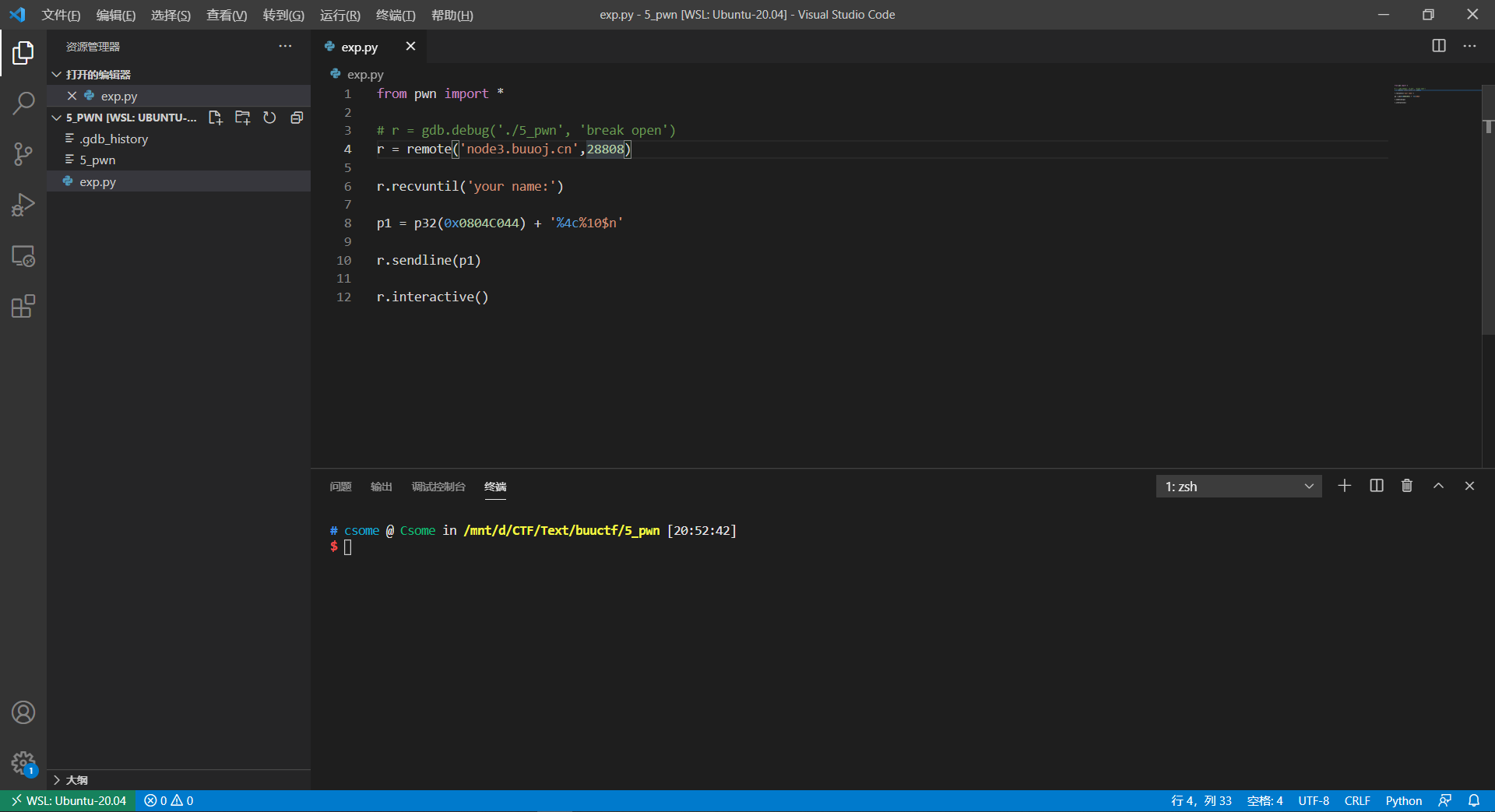The image size is (1495, 812).
Task: Open the Edit (编辑) menu
Action: pos(115,15)
